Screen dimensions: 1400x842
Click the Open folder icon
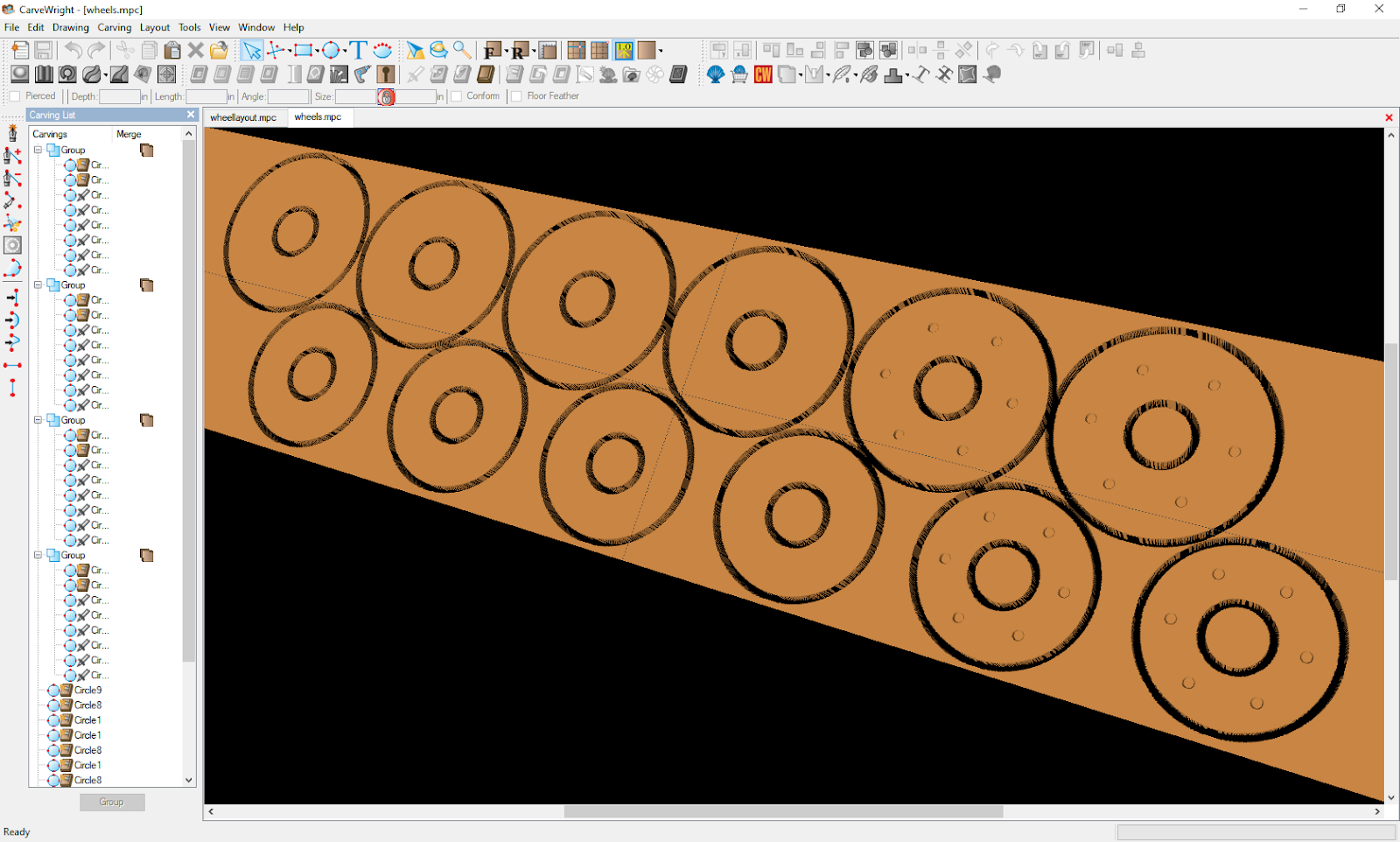219,50
